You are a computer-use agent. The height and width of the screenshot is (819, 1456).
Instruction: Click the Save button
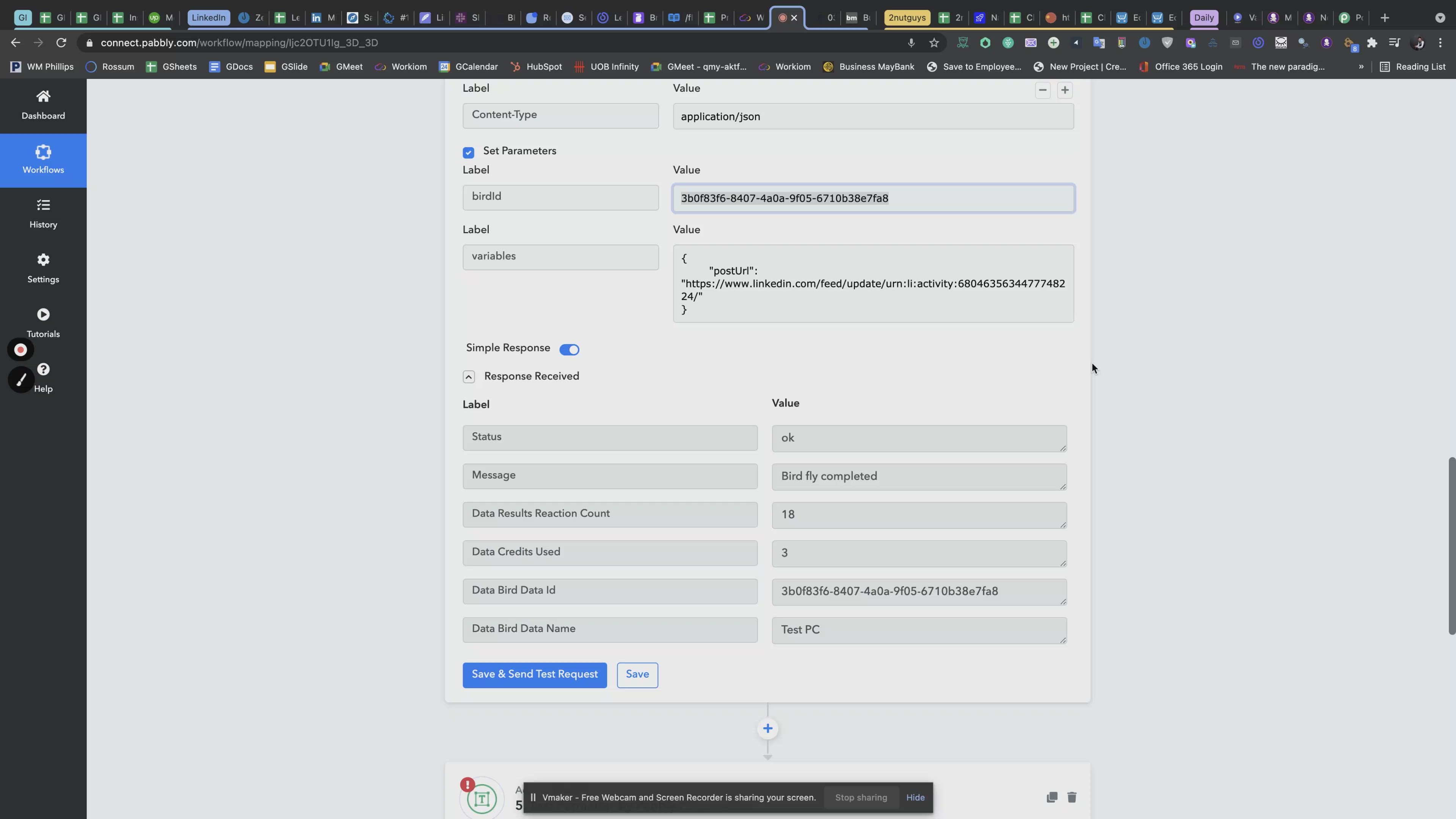coord(637,675)
